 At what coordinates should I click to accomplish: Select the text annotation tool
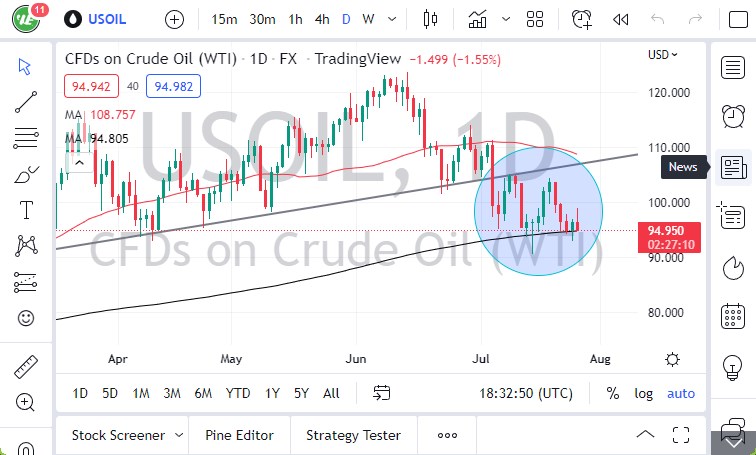27,209
